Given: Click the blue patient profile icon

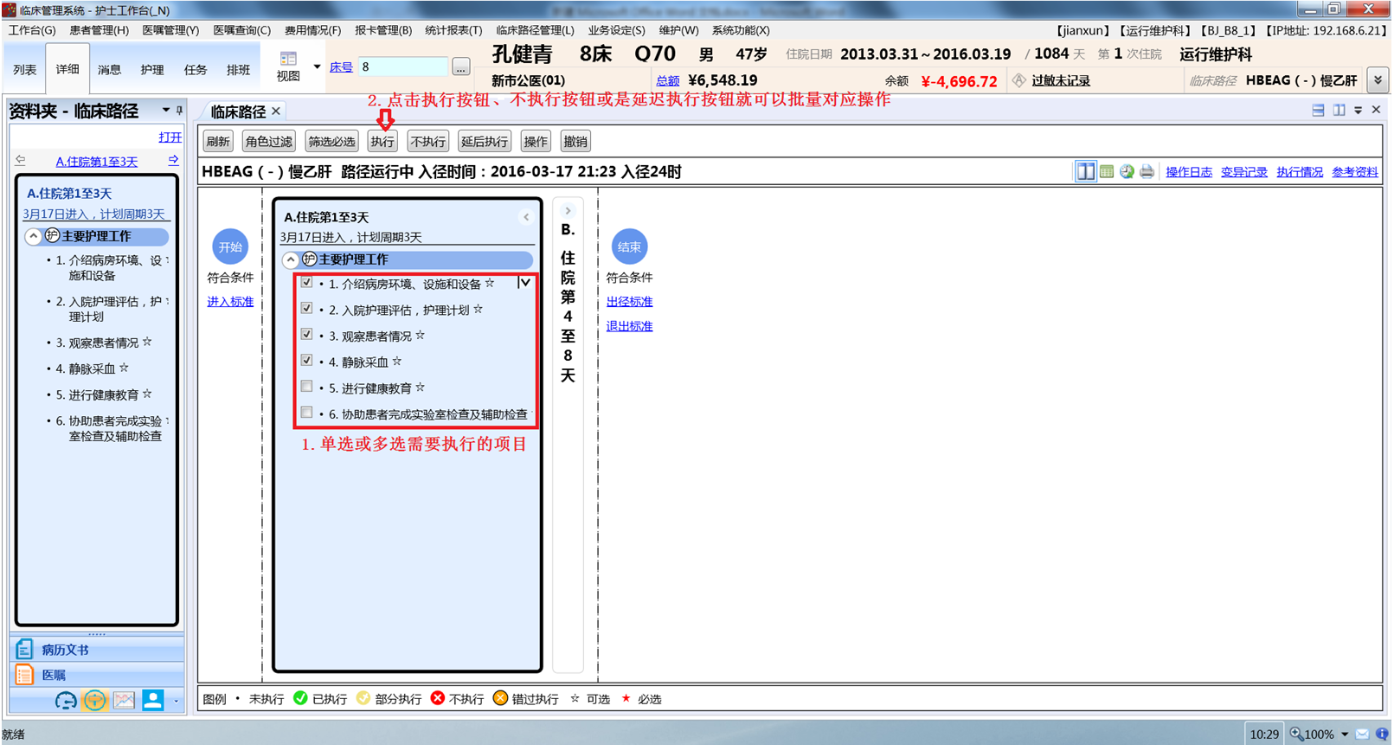Looking at the screenshot, I should click(x=153, y=700).
